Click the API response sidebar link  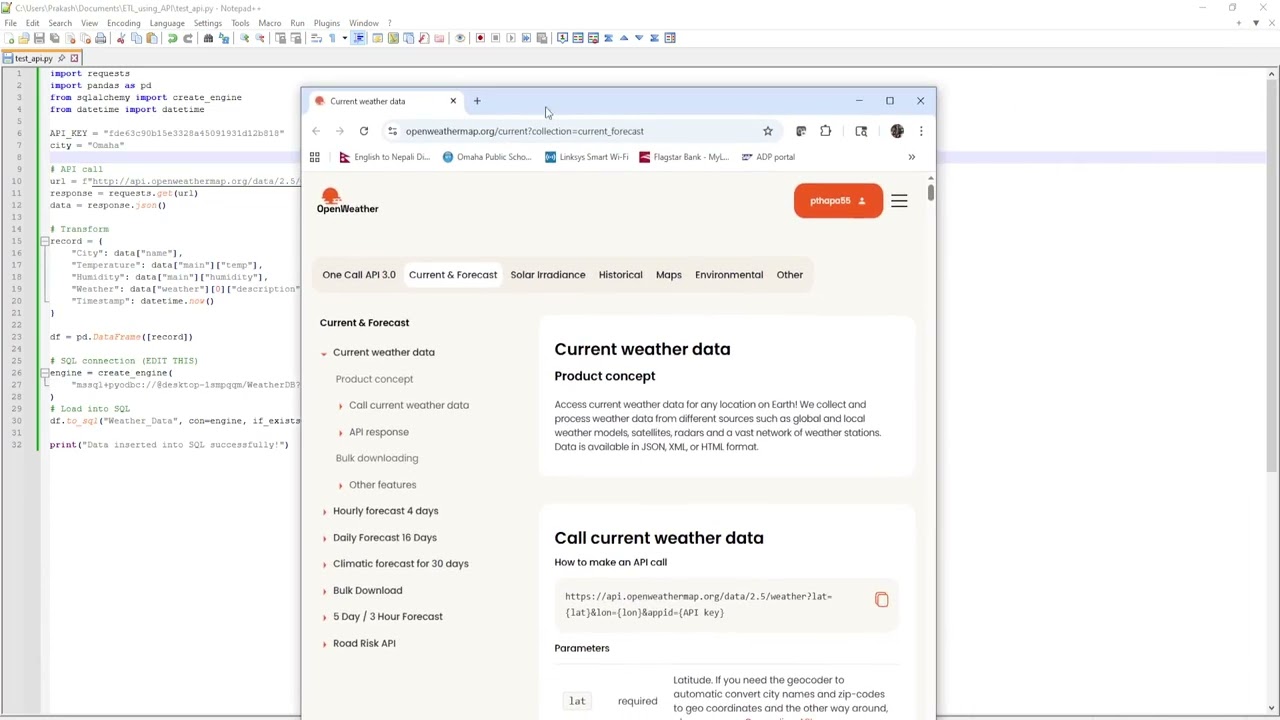(x=379, y=432)
